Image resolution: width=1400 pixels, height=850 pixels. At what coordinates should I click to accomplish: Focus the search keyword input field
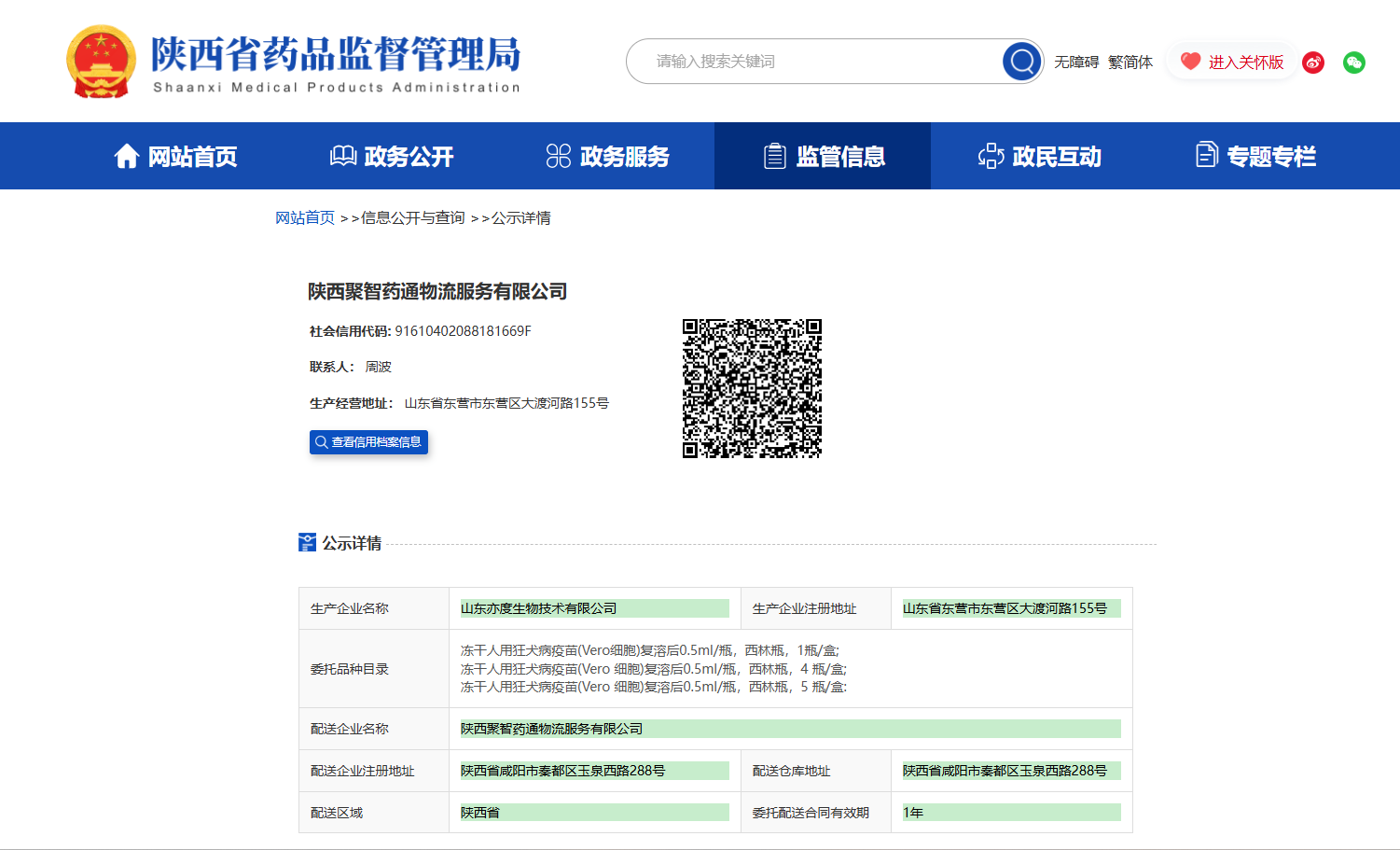pyautogui.click(x=821, y=62)
